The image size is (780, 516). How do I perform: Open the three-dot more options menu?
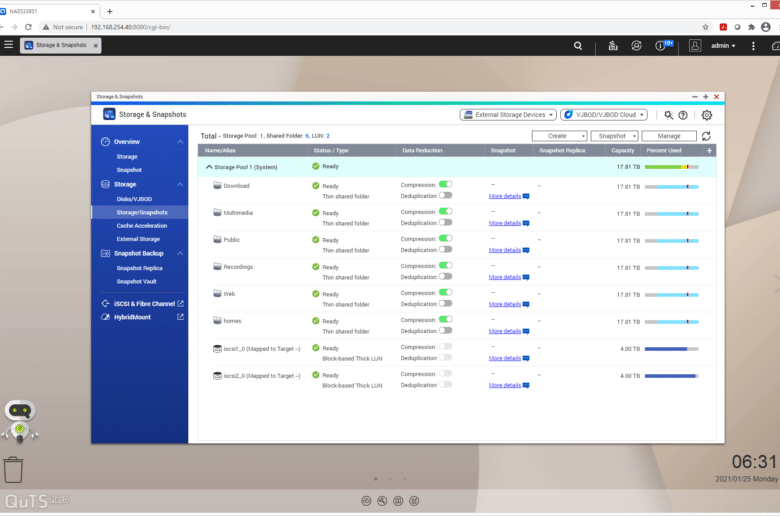coord(753,46)
